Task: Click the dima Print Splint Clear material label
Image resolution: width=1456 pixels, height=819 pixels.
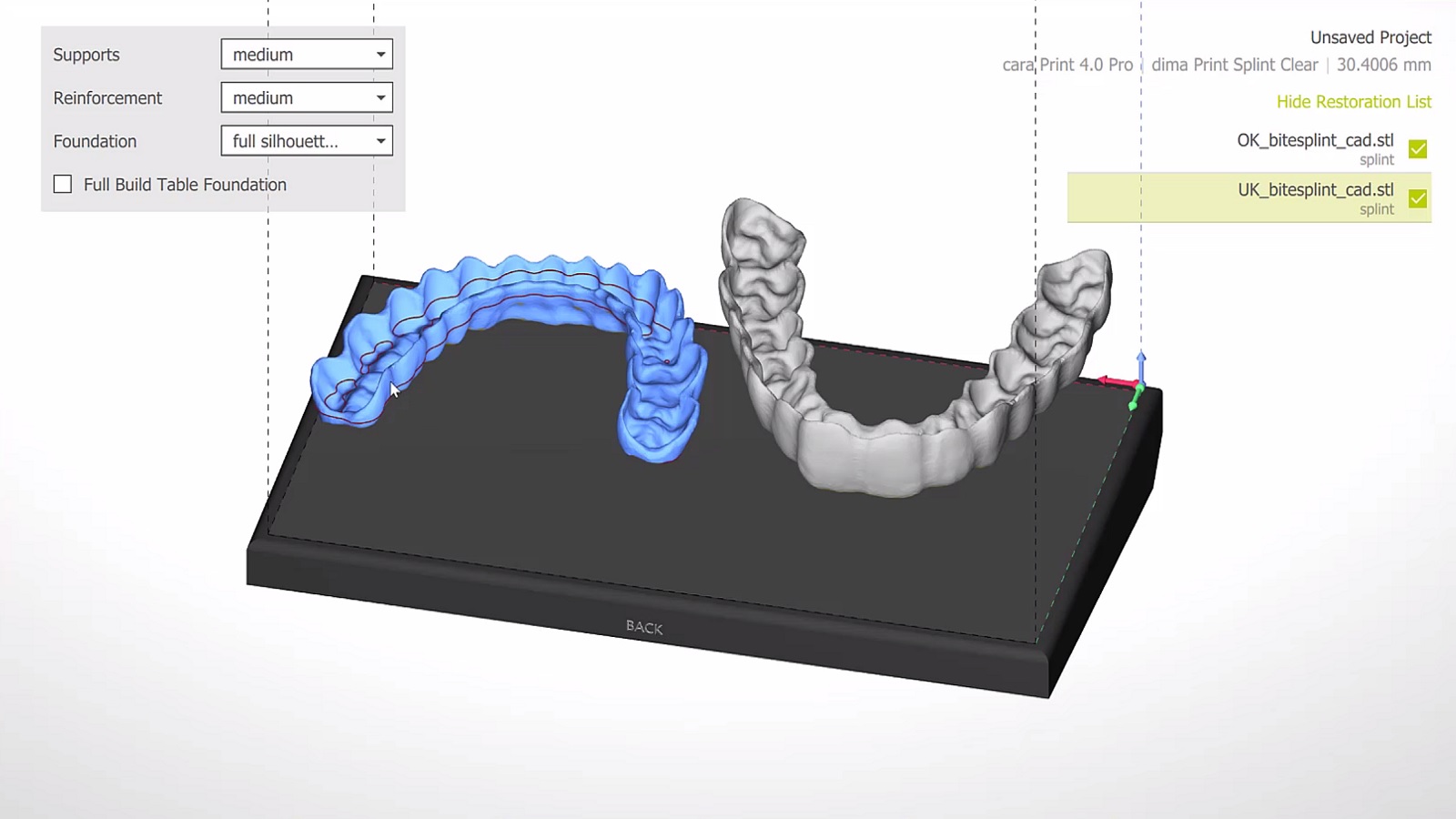Action: pos(1235,65)
